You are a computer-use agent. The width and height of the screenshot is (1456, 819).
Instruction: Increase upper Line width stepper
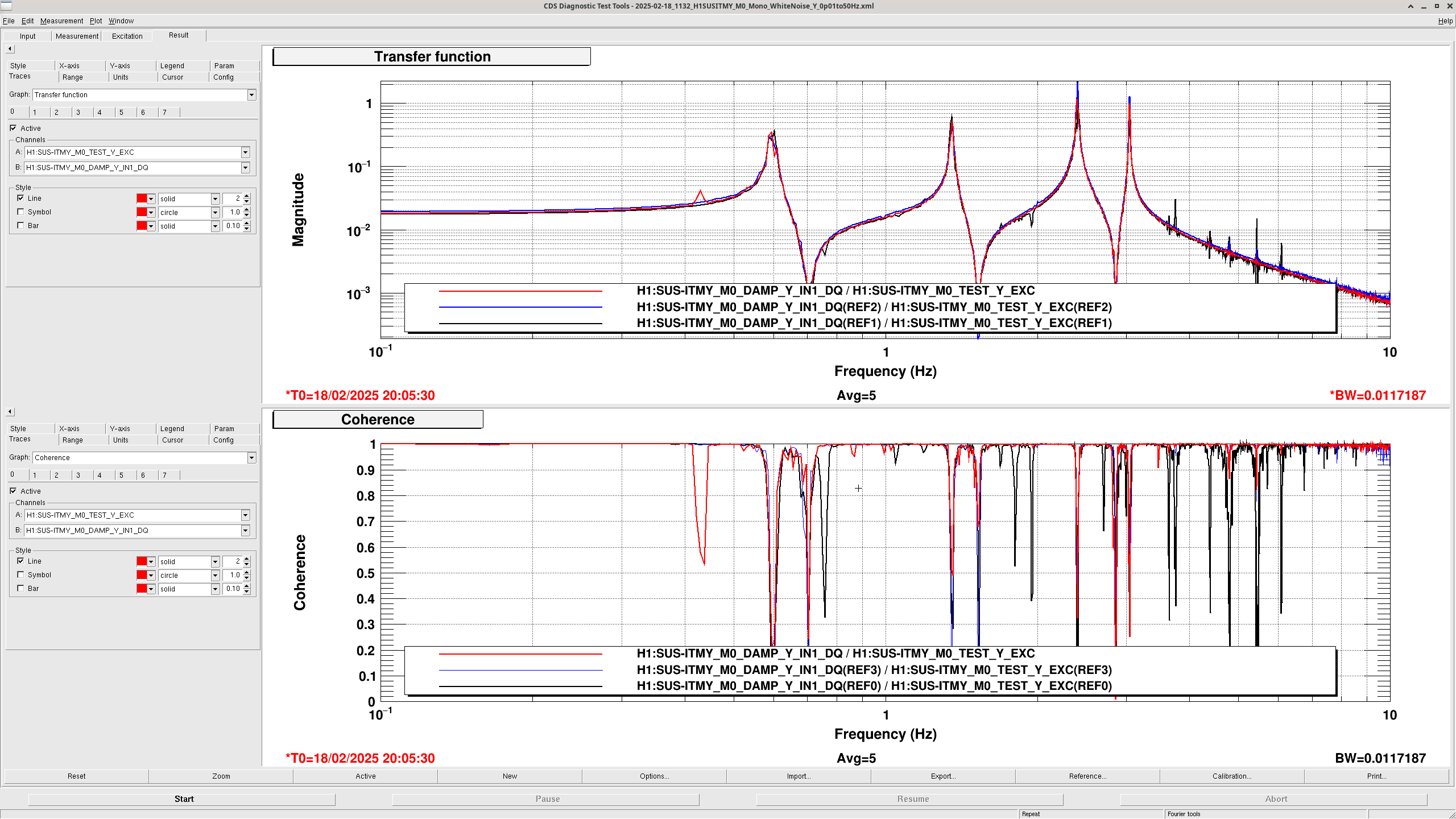(x=247, y=196)
